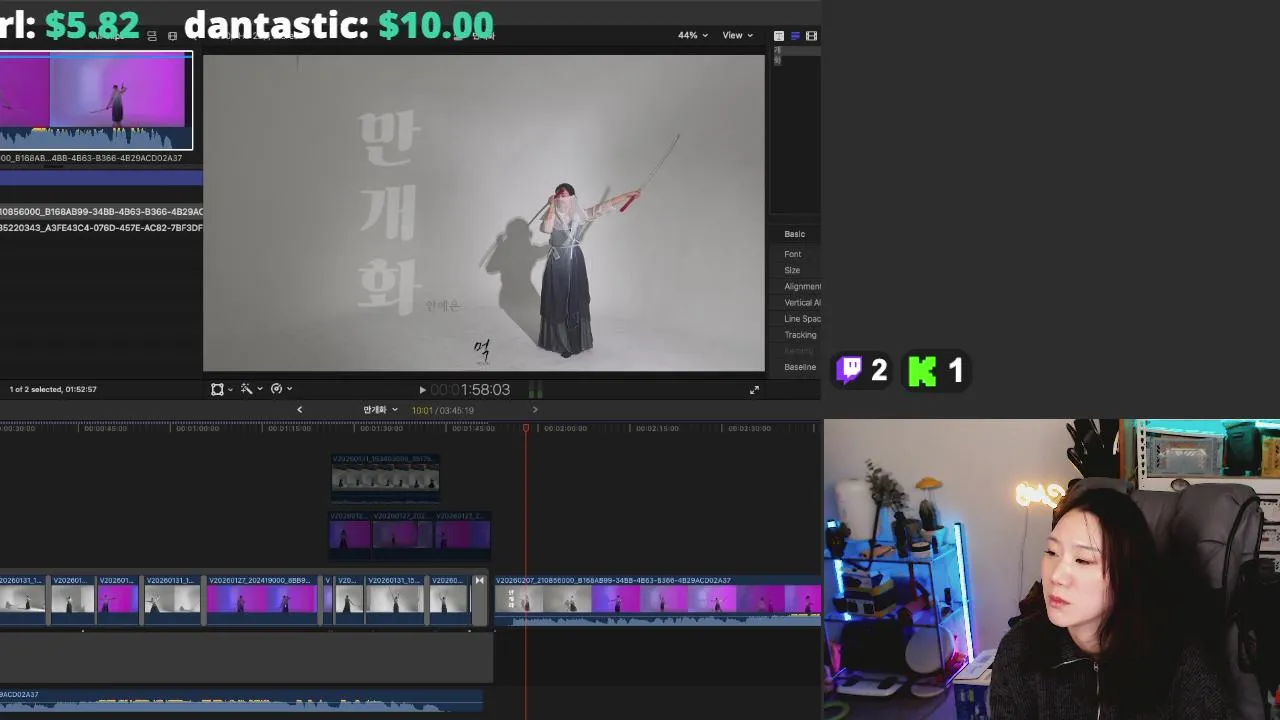Click the project duration 03:45:19 text
Viewport: 1280px width, 720px height.
click(457, 410)
